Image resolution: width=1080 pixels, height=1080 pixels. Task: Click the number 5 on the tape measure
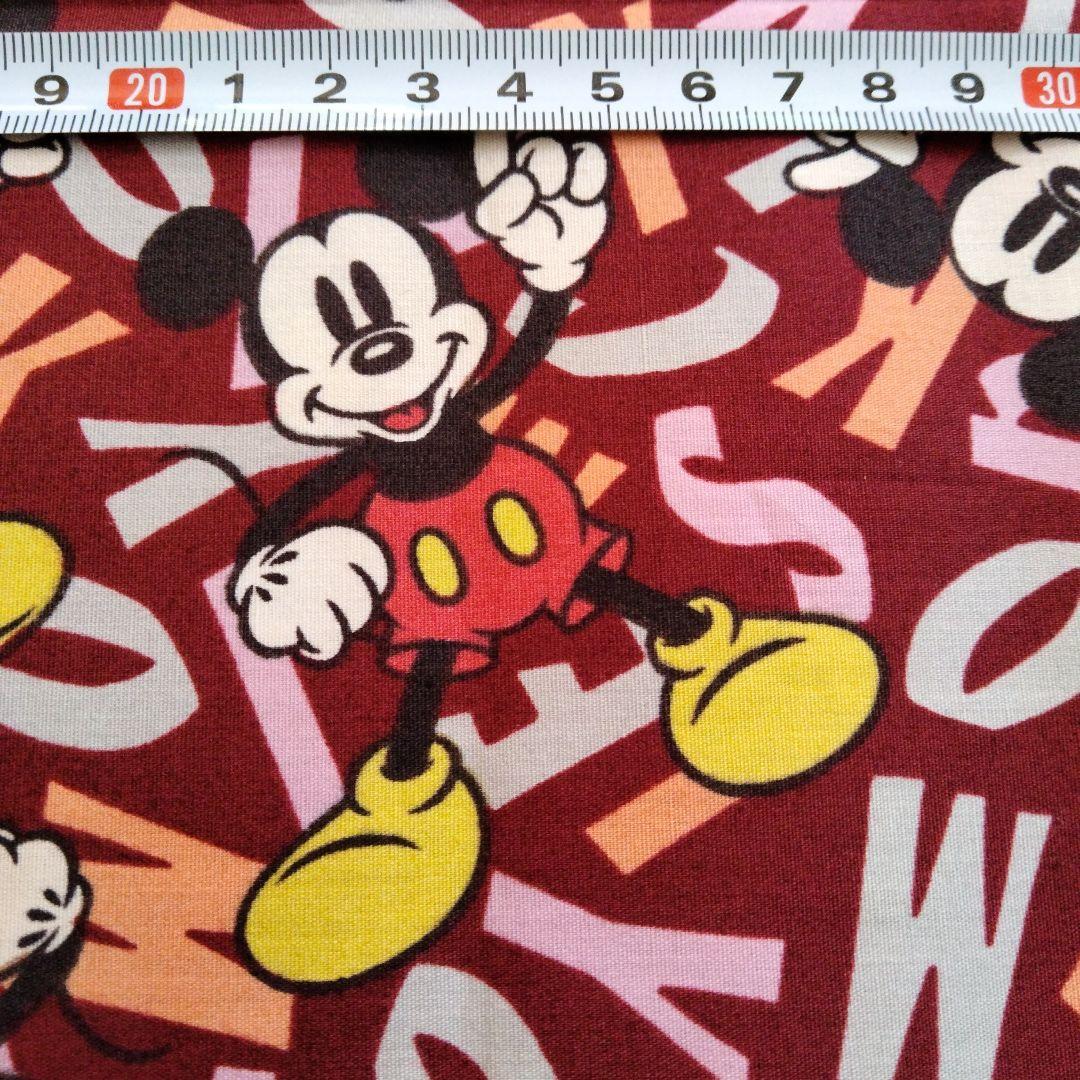point(607,87)
